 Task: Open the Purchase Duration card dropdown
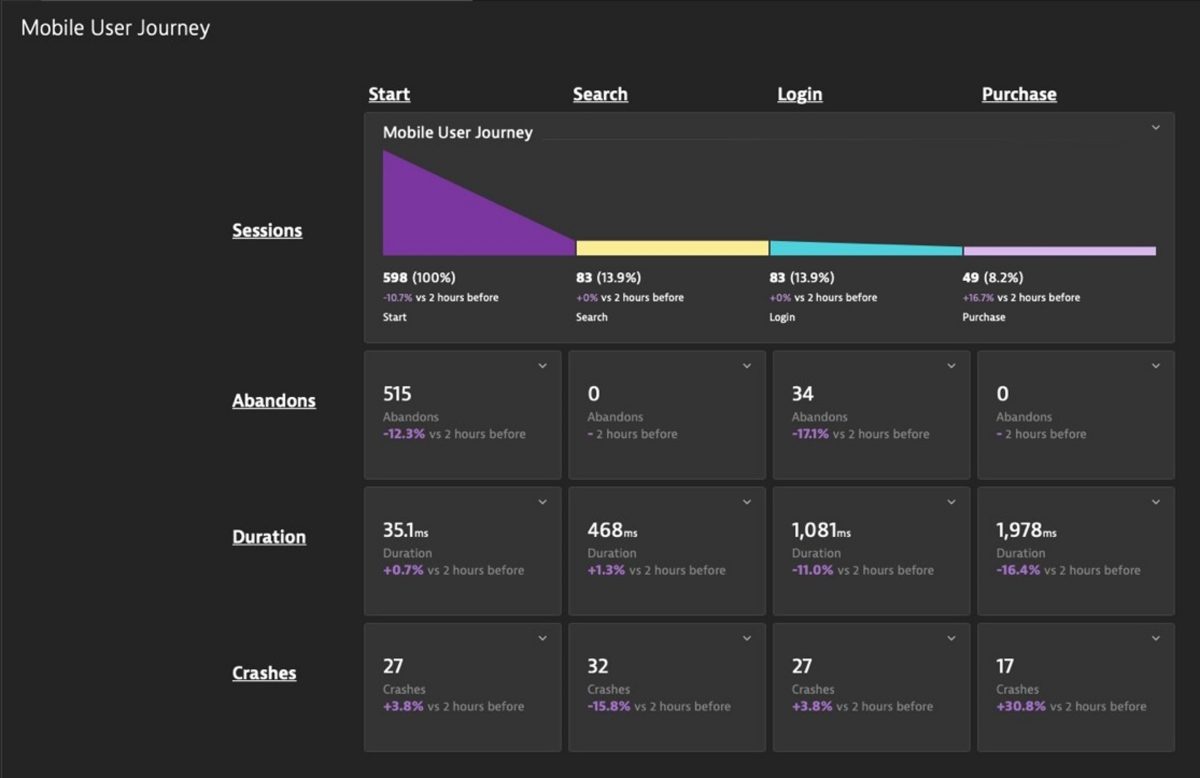1156,502
